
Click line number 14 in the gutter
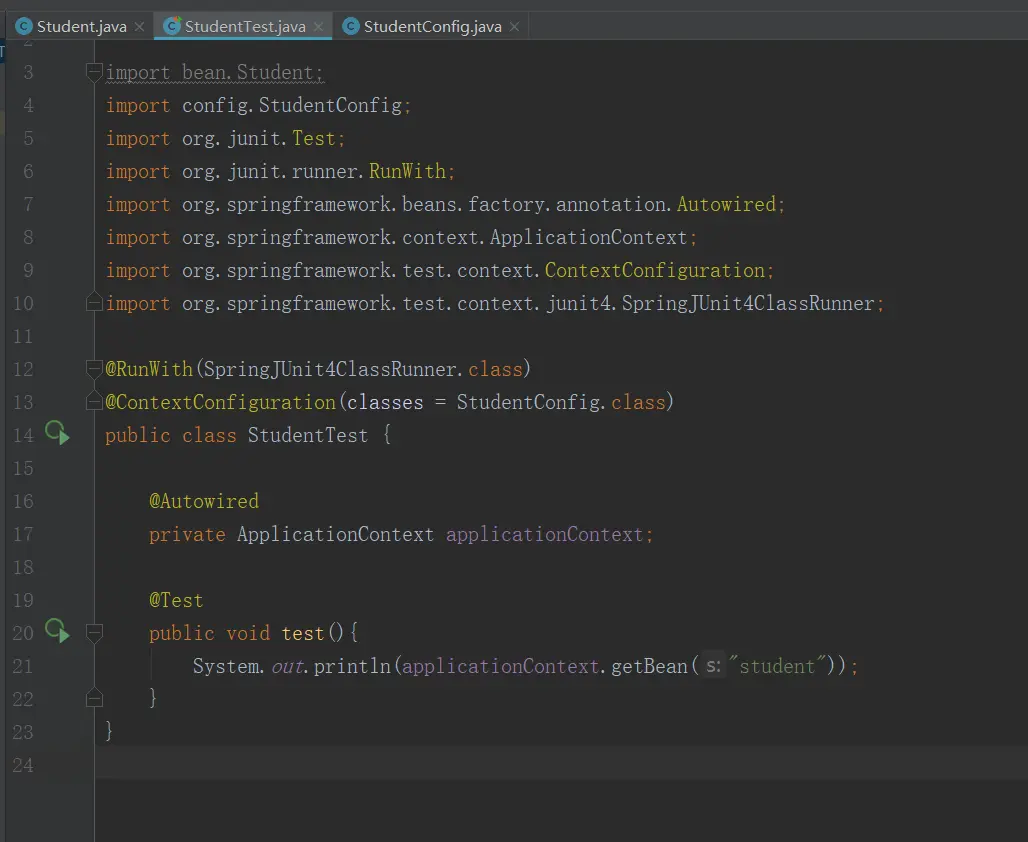23,435
